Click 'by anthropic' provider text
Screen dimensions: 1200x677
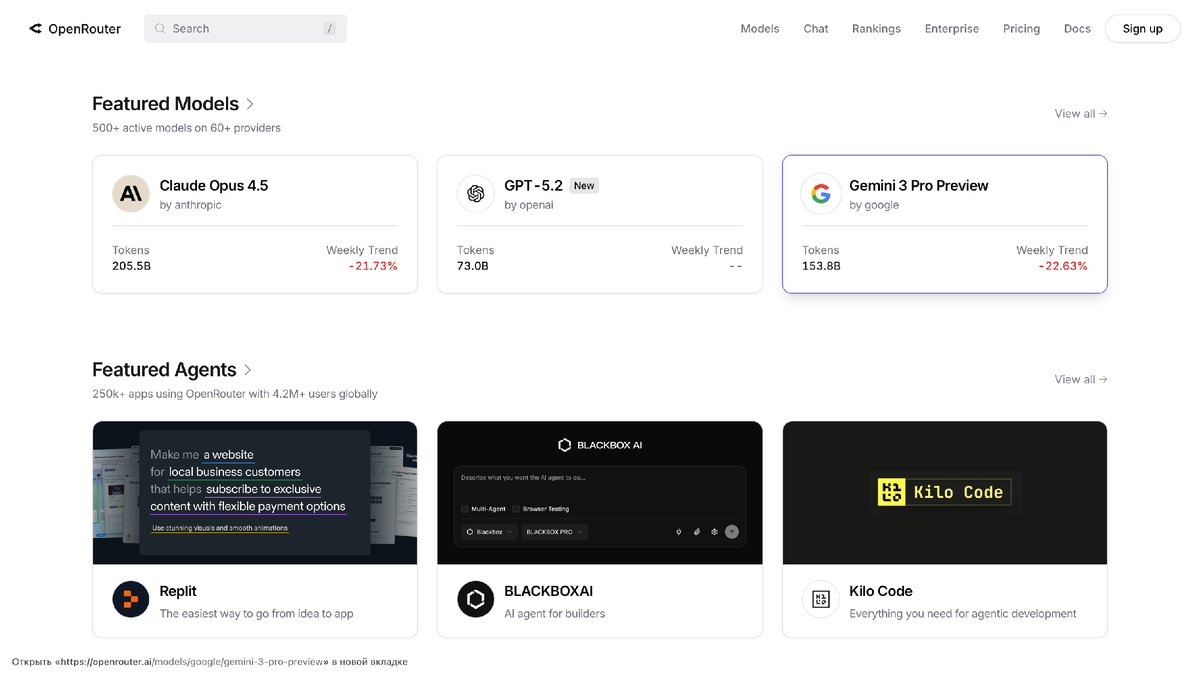pyautogui.click(x=191, y=205)
